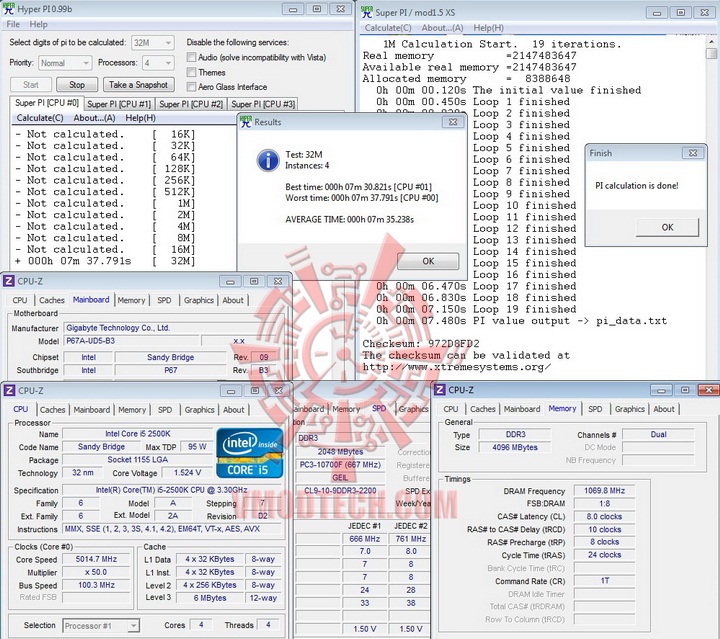Viewport: 720px width, 639px height.
Task: Click OK in the Results dialog
Action: 428,261
